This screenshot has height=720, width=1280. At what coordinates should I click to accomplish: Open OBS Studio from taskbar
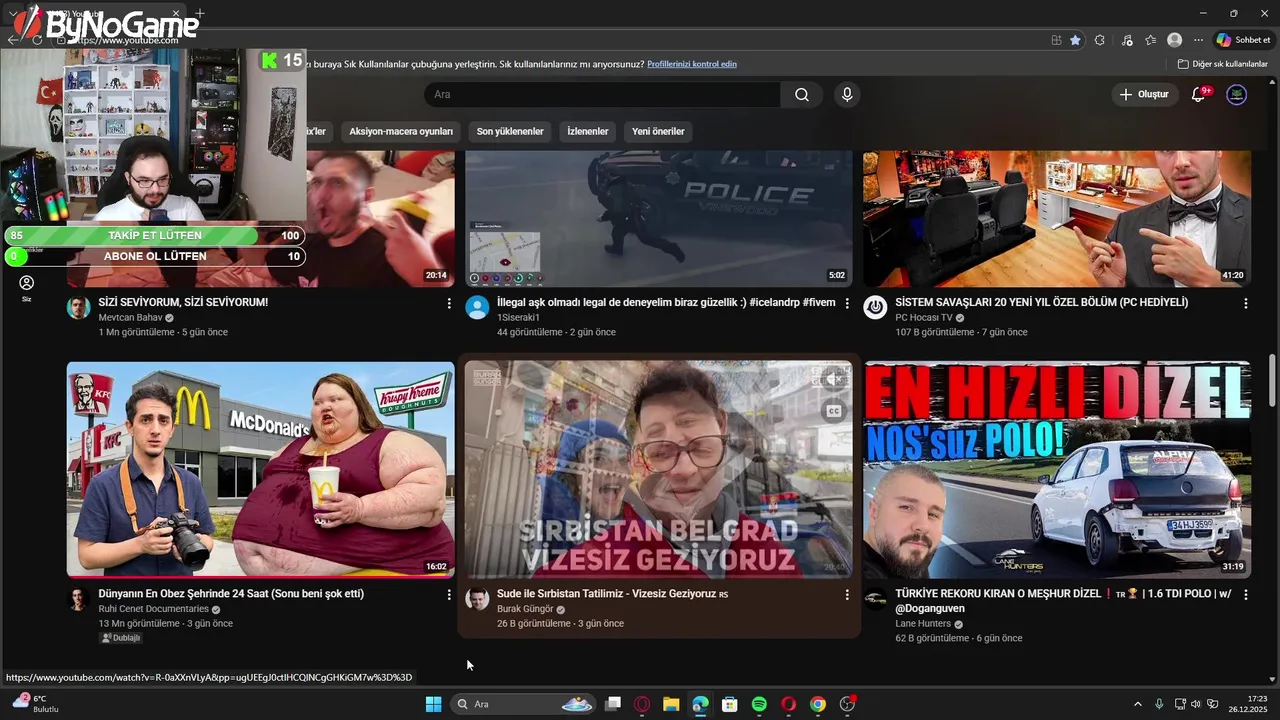click(x=847, y=704)
